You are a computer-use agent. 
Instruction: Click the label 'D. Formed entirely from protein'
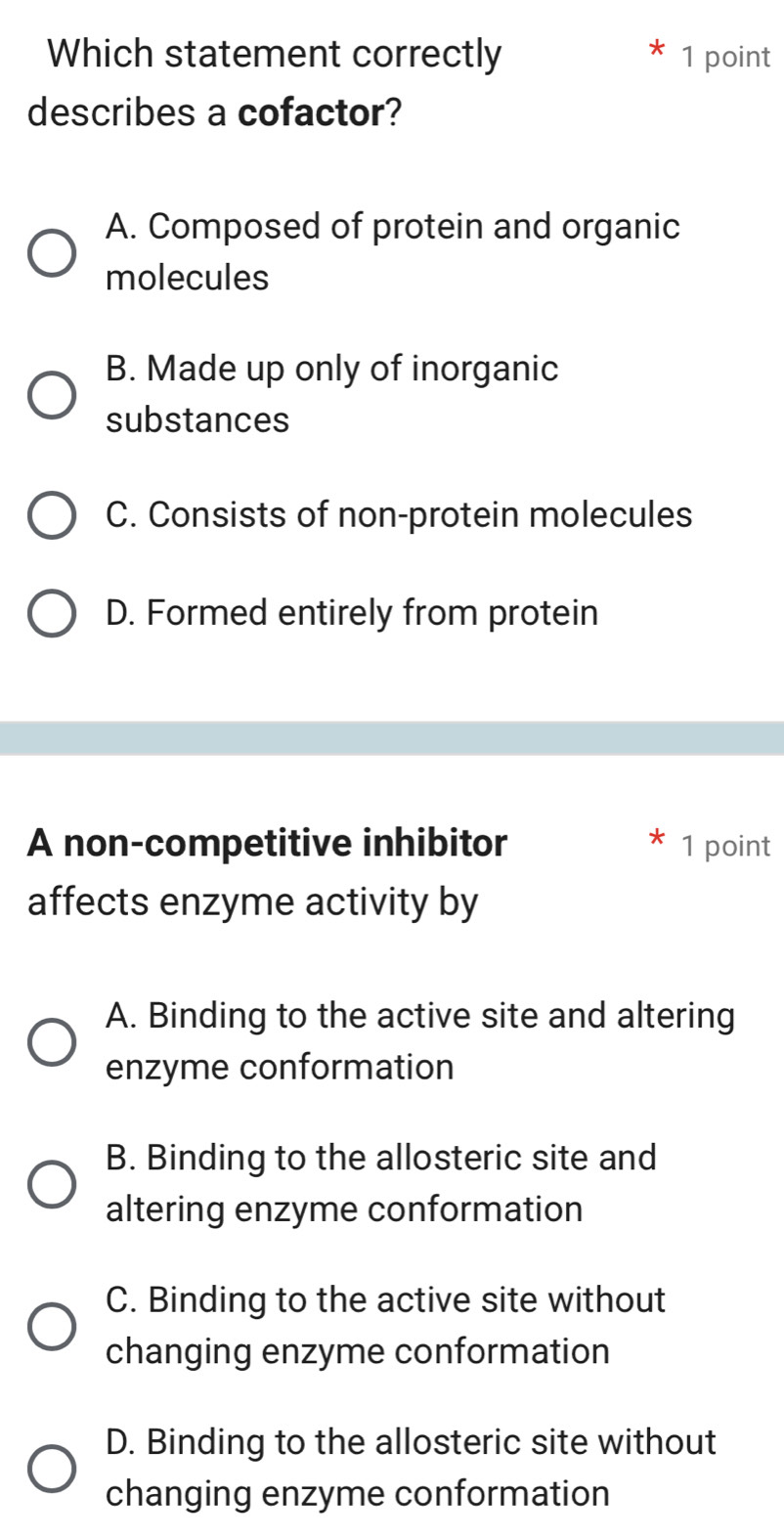352,613
